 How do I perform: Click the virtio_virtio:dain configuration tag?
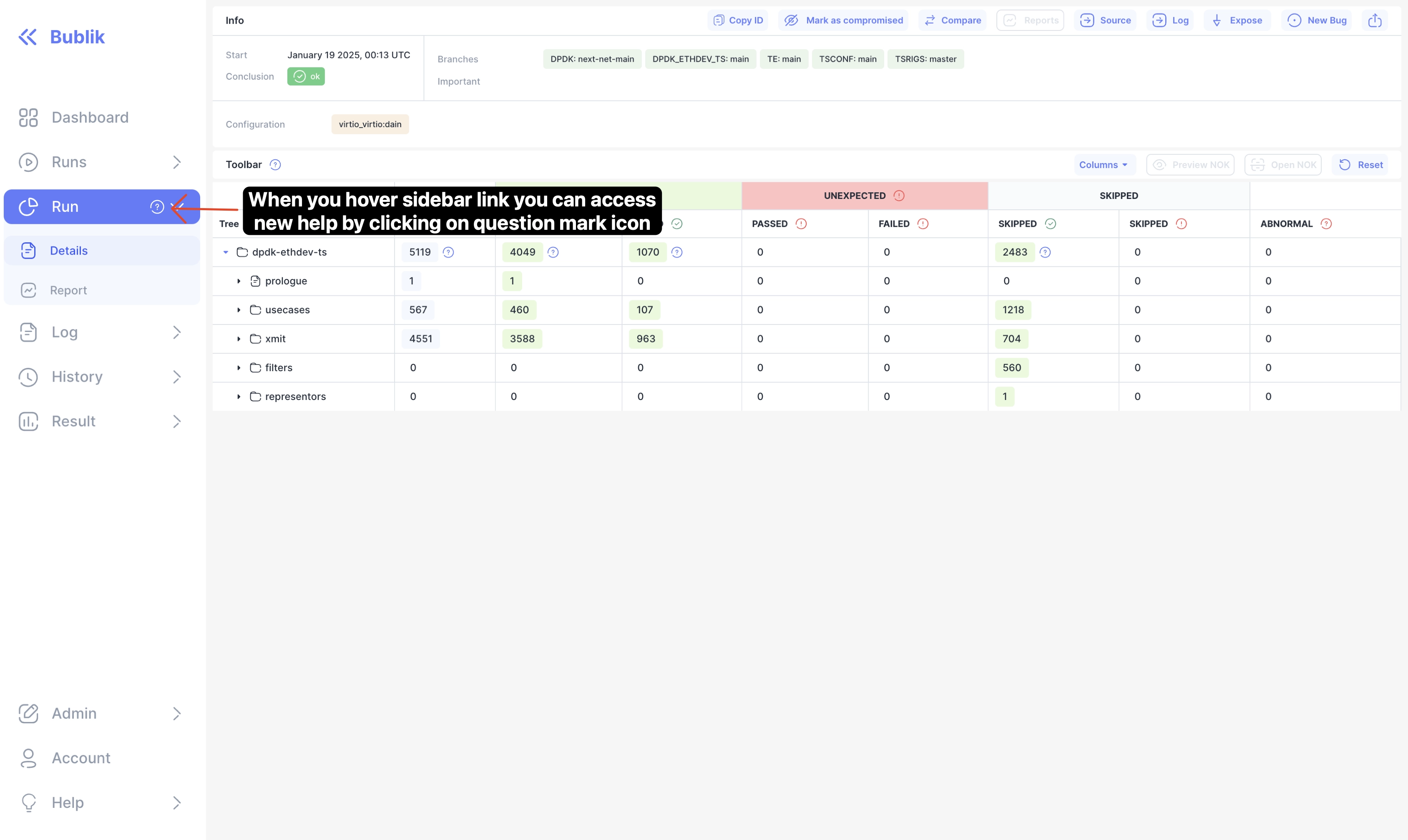click(x=370, y=124)
